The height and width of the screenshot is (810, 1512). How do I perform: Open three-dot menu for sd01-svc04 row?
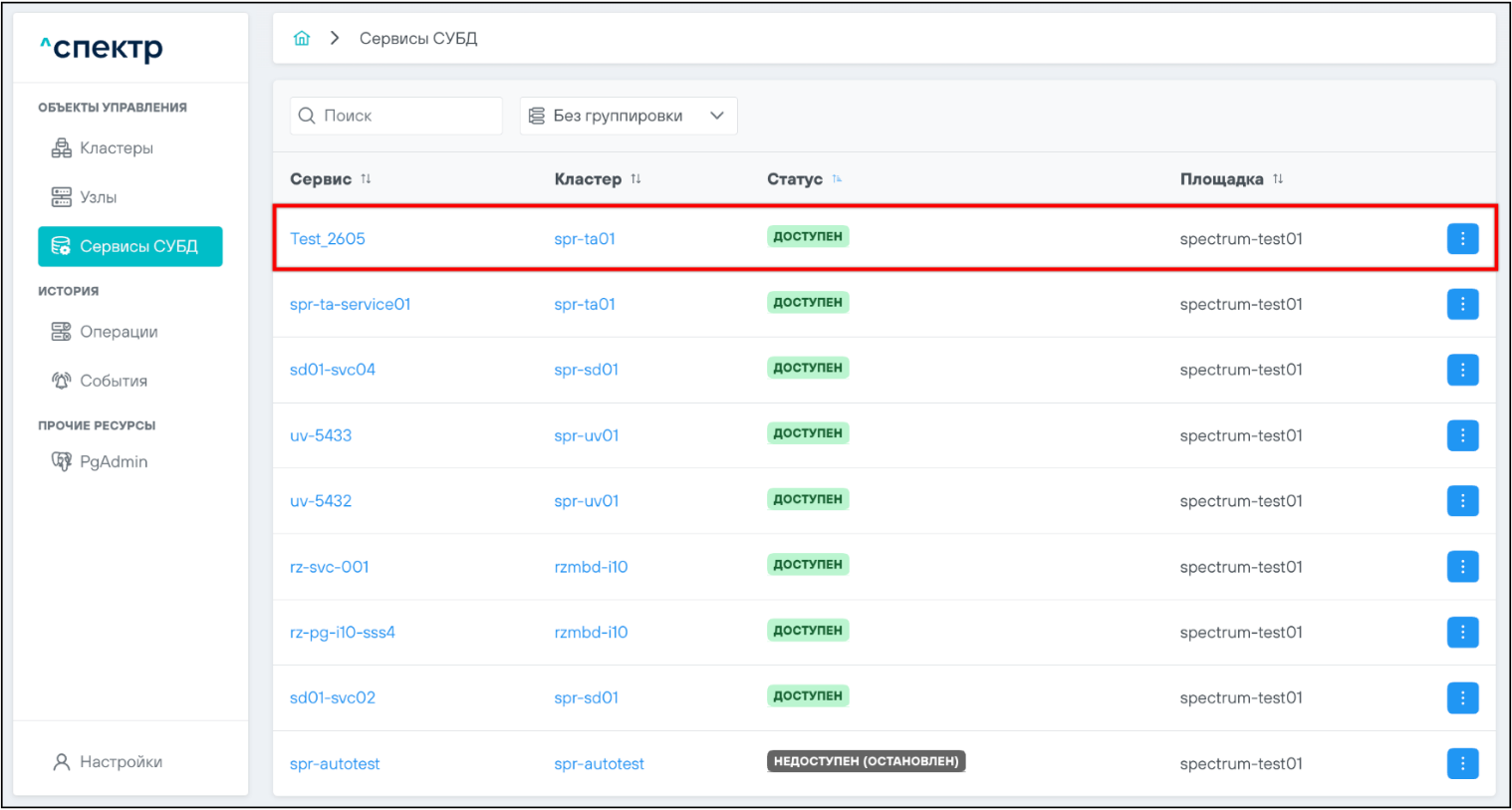tap(1461, 370)
